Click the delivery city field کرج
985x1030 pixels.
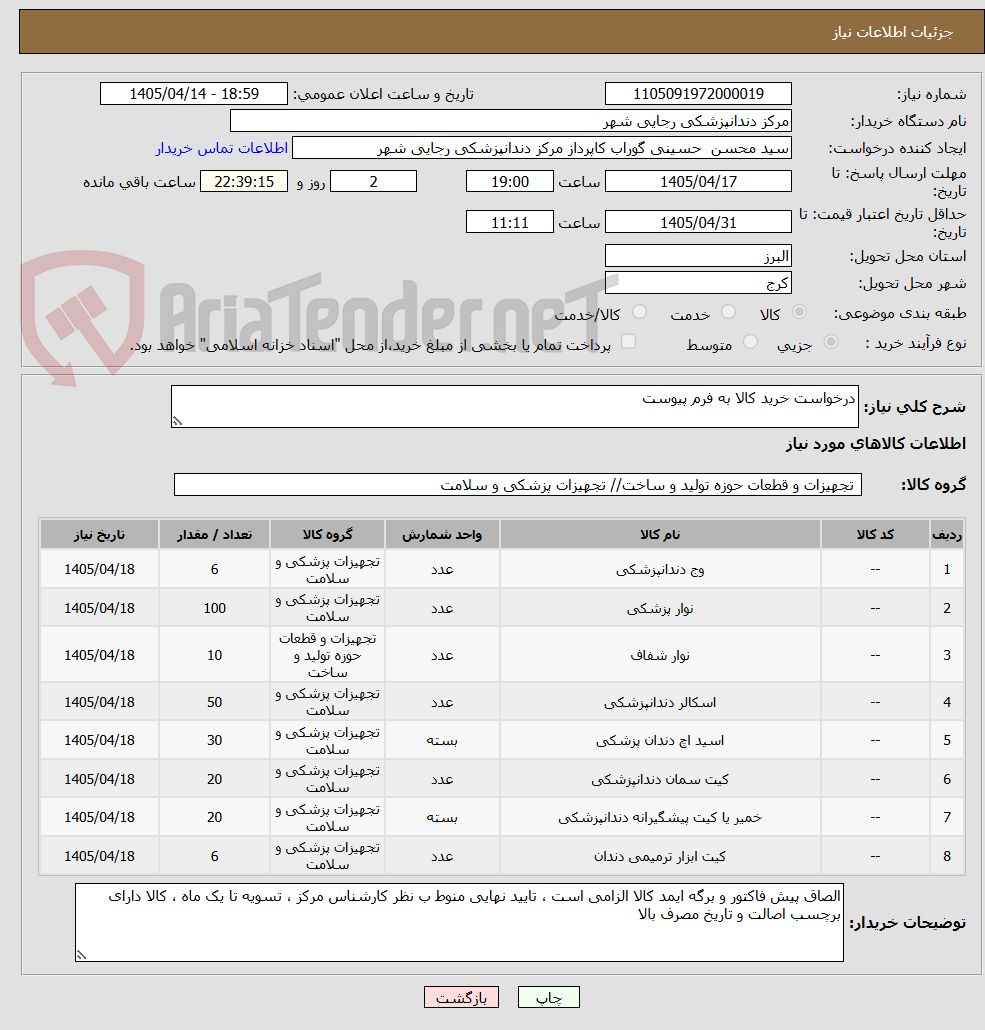pyautogui.click(x=698, y=283)
